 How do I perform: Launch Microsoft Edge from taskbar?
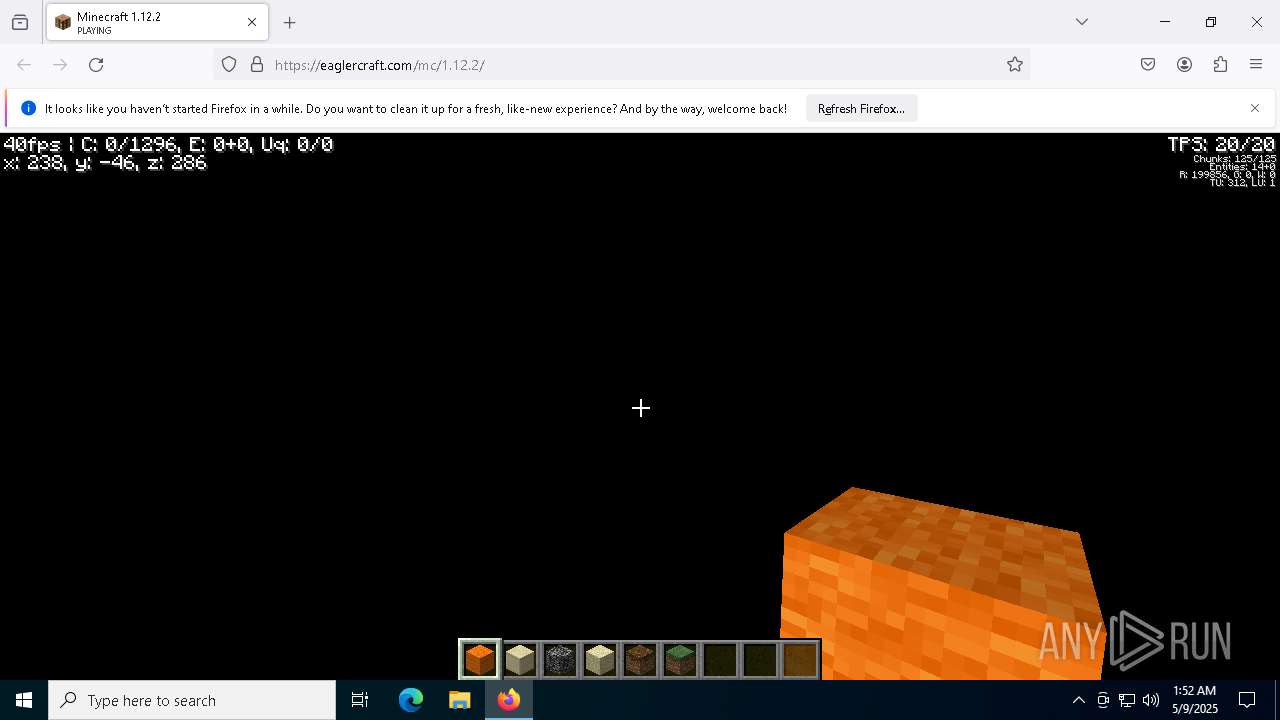(411, 700)
